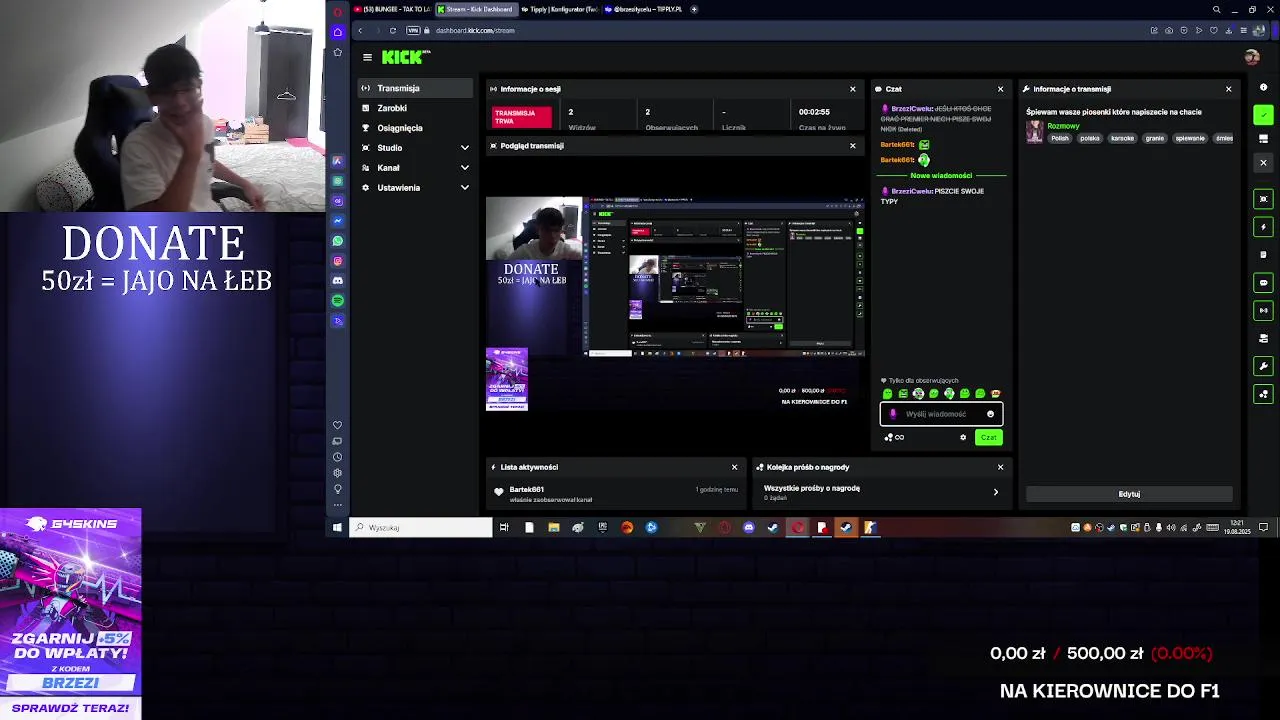This screenshot has width=1280, height=720.
Task: Toggle session info broadcast widget in right bar
Action: tap(1263, 310)
